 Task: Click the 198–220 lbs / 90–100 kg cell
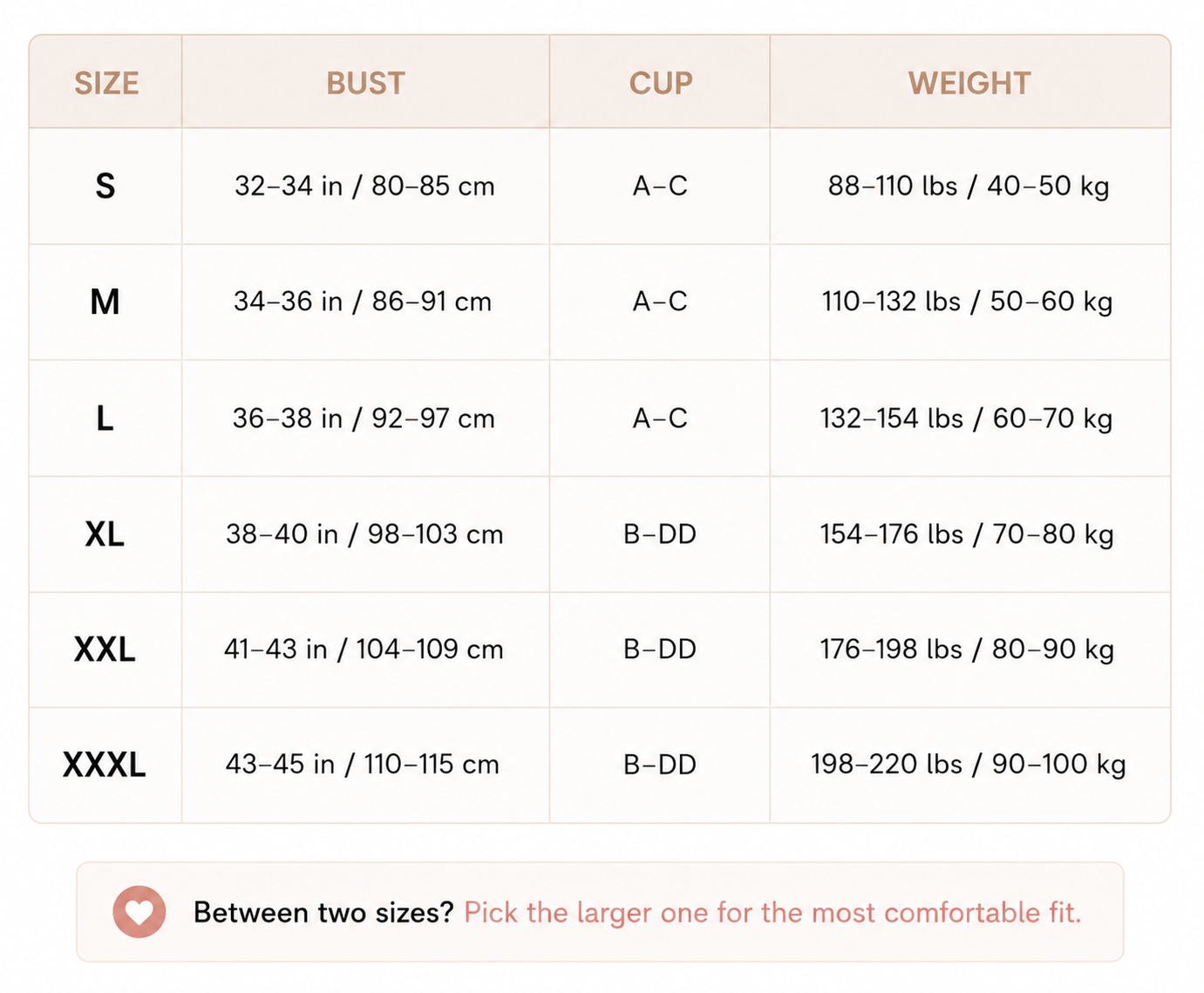[x=969, y=765]
